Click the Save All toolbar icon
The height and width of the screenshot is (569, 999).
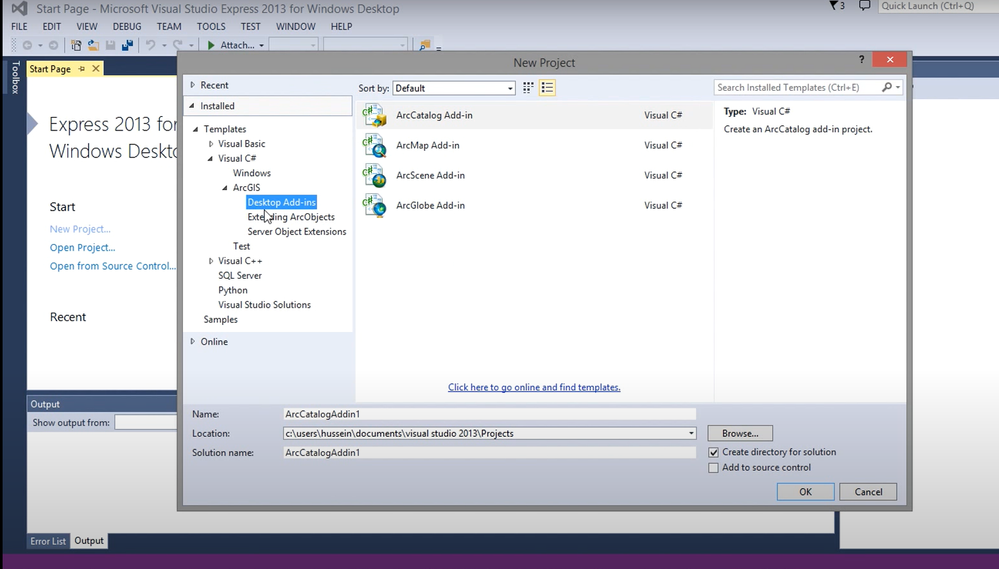click(x=127, y=45)
